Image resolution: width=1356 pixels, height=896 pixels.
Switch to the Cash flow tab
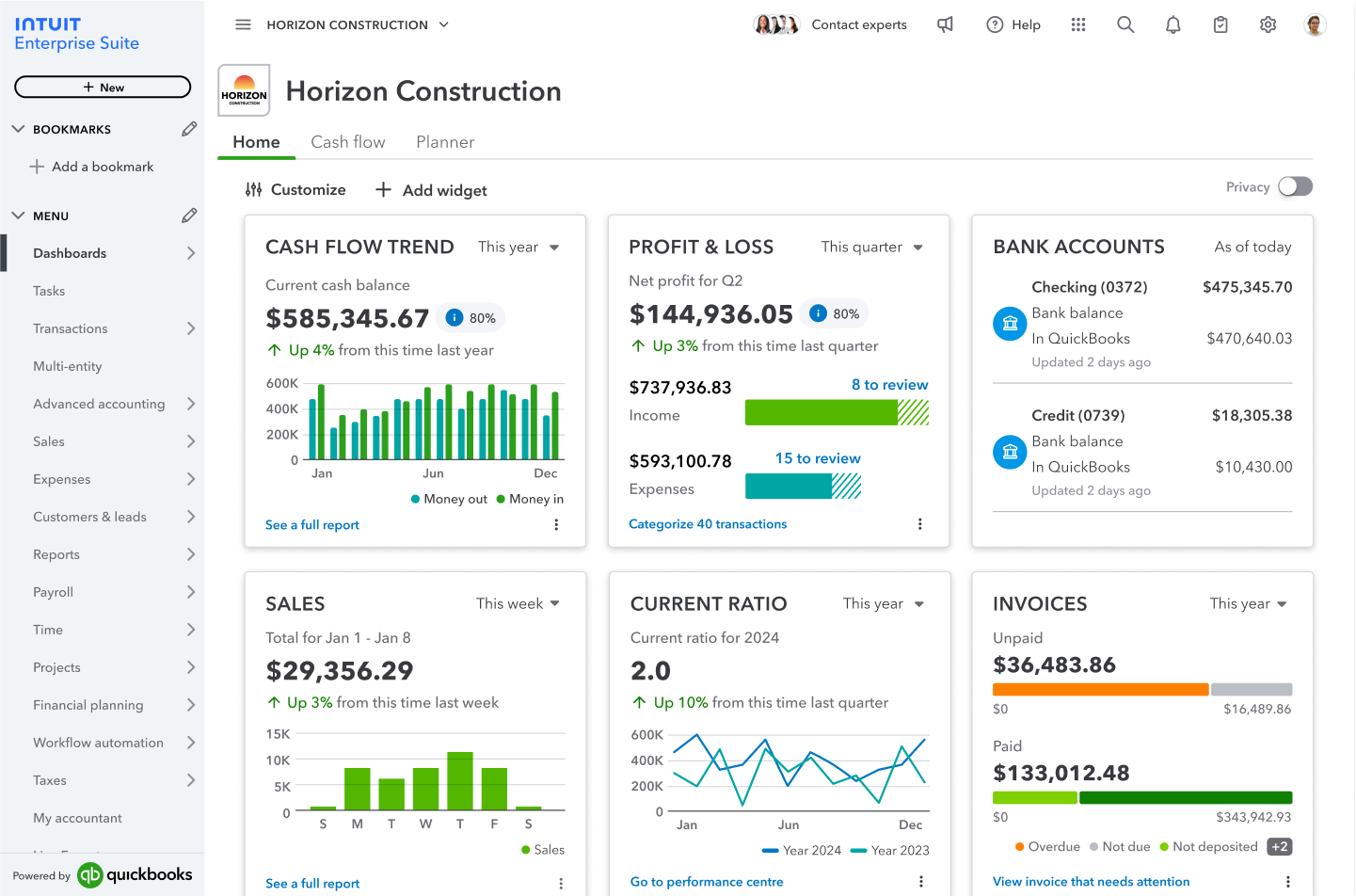pyautogui.click(x=347, y=141)
